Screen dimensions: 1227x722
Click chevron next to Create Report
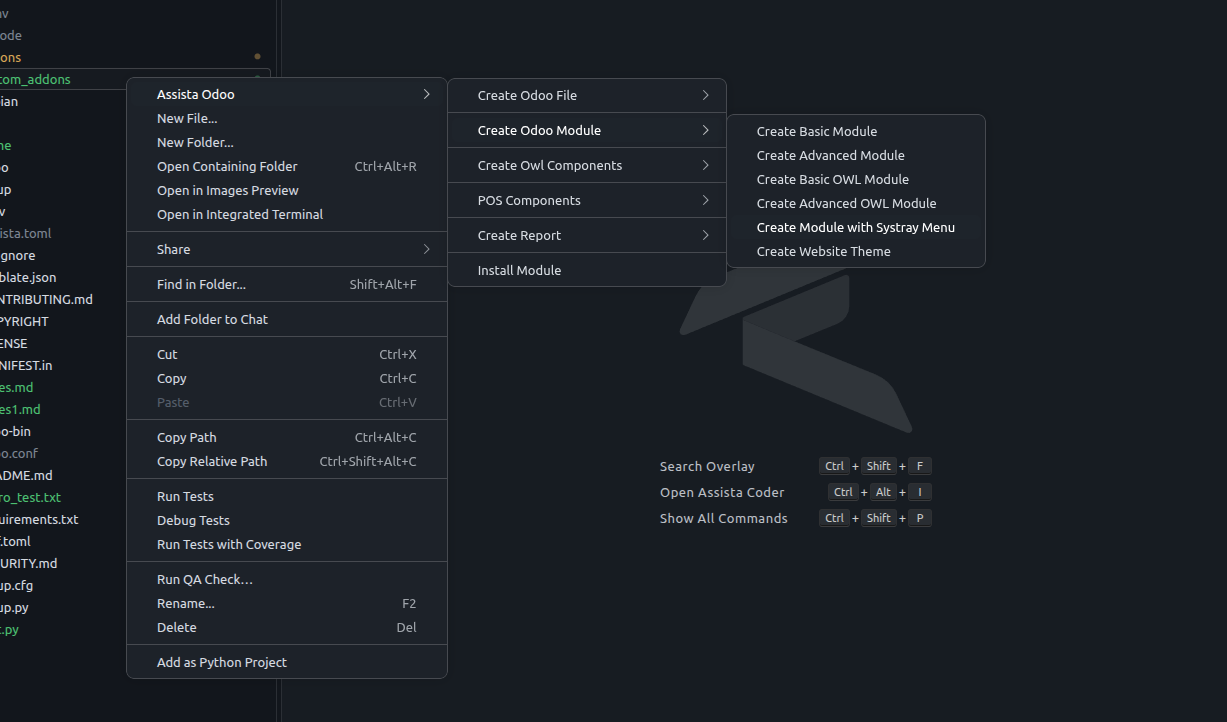[705, 235]
